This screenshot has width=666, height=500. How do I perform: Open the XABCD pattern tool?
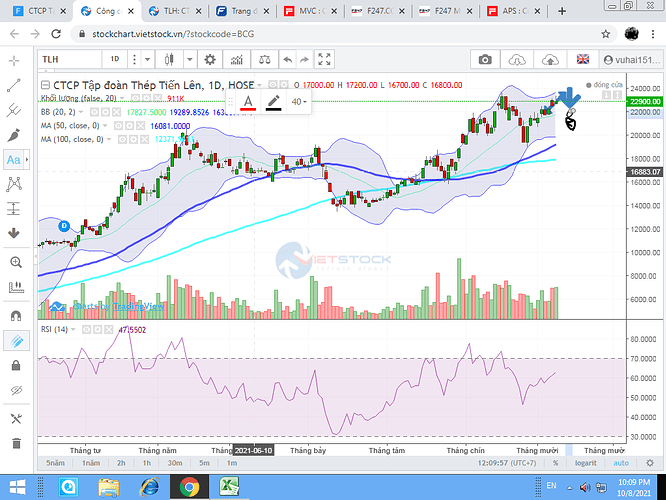click(x=14, y=184)
